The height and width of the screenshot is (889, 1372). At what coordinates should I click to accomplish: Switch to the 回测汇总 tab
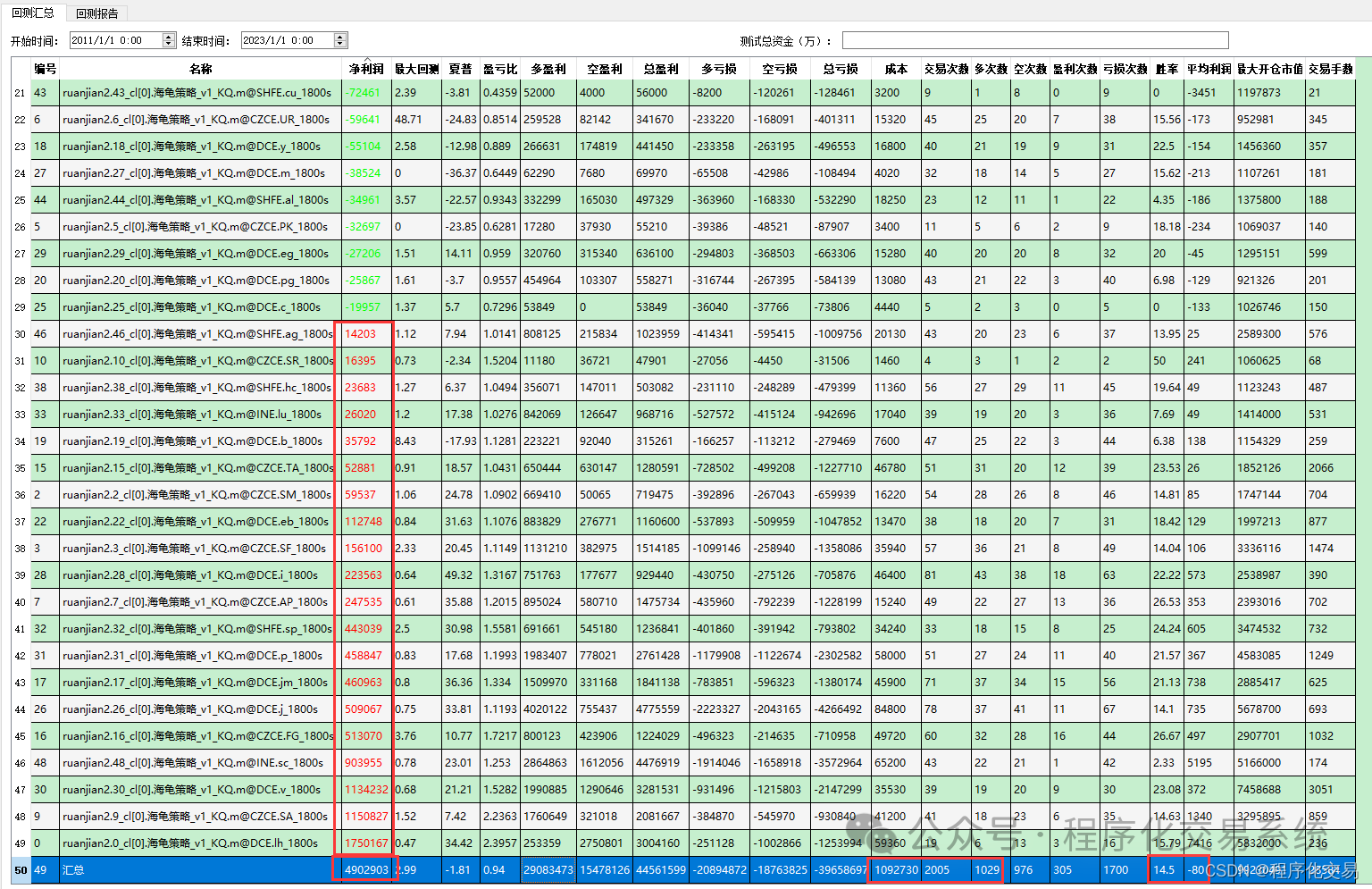click(33, 13)
